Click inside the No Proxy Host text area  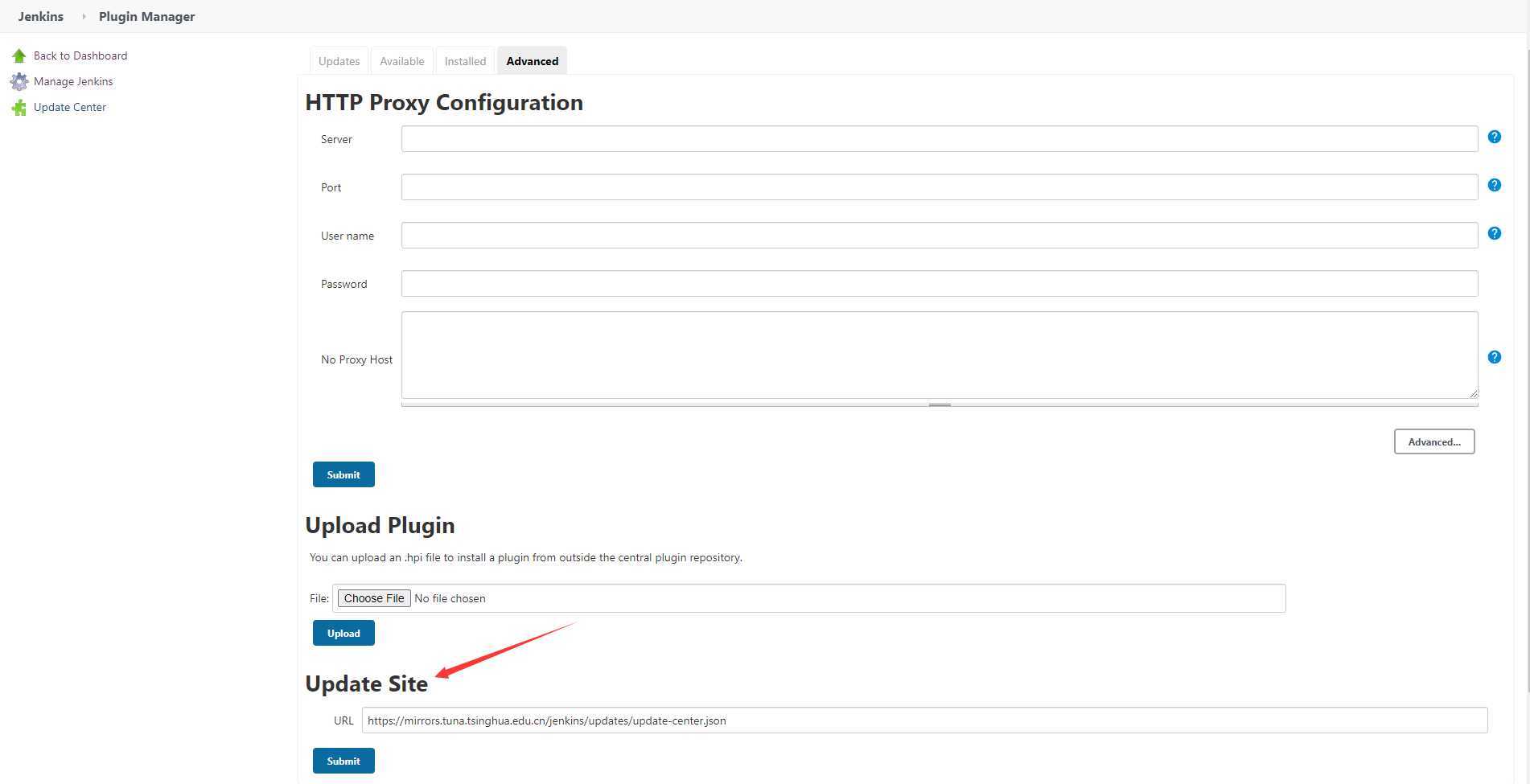(x=940, y=355)
